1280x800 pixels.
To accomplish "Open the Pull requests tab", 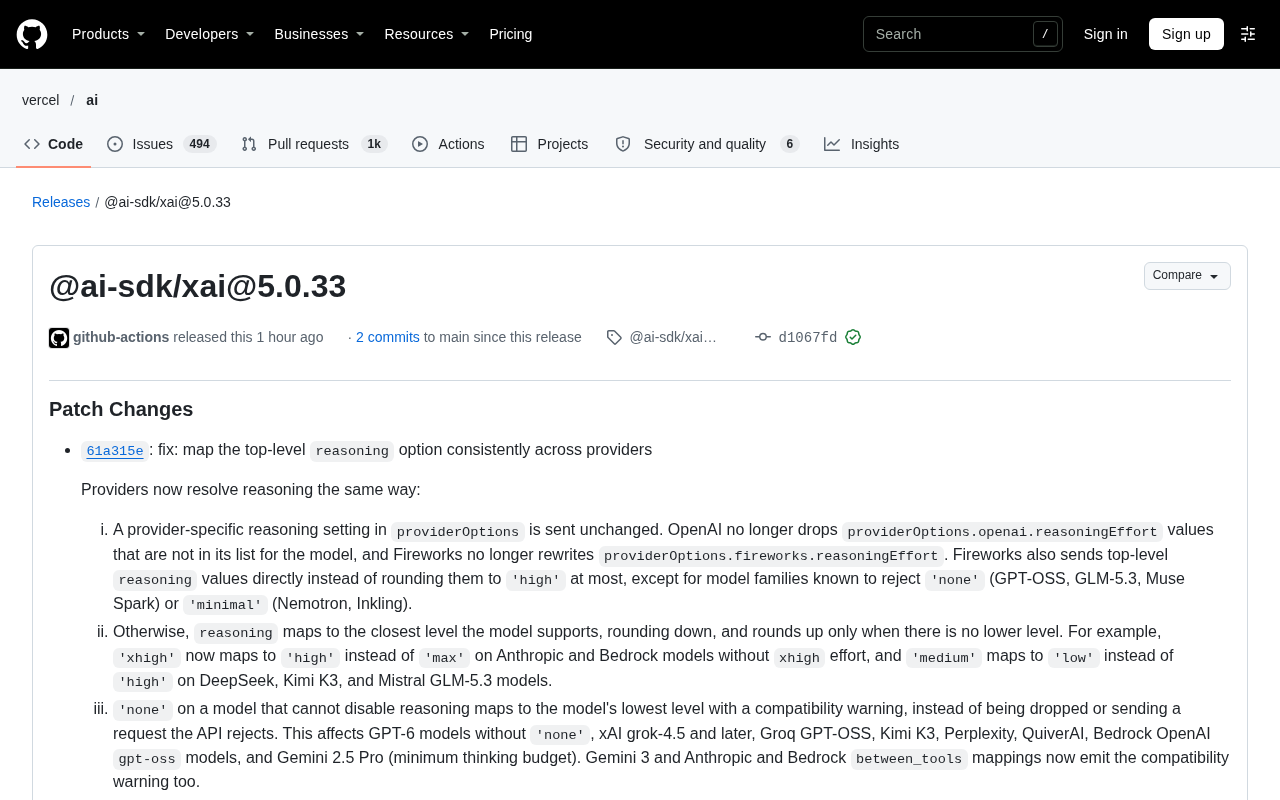I will (314, 144).
